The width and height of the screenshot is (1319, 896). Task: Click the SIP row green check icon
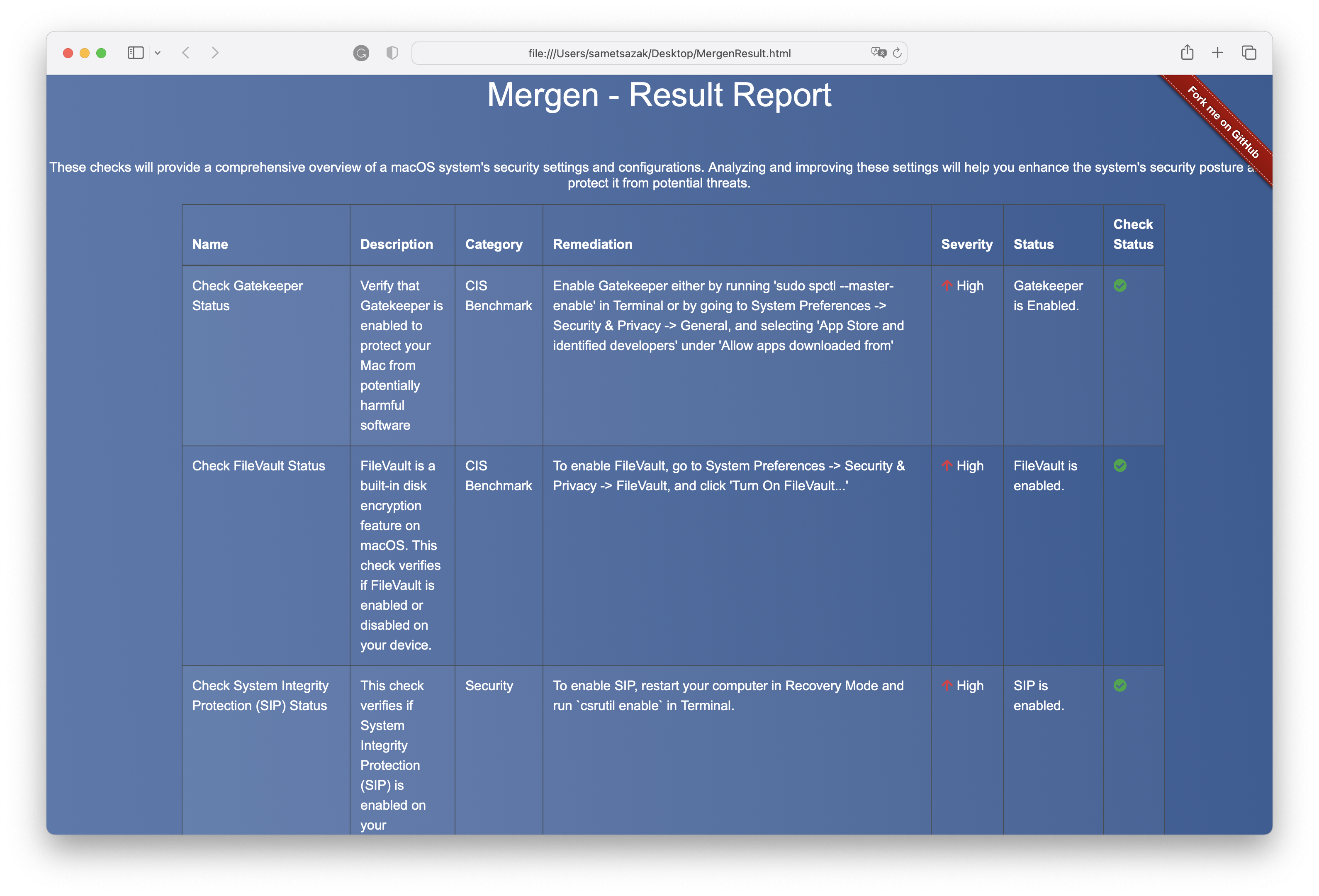1120,685
